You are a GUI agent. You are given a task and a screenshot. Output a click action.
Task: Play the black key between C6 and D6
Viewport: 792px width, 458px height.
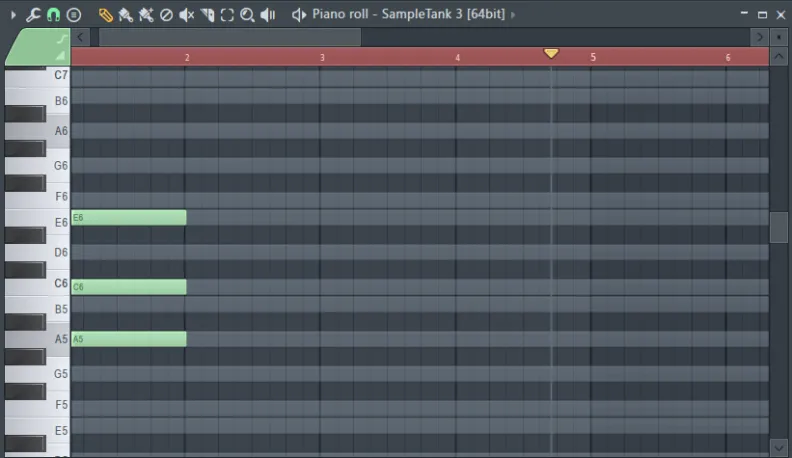pos(25,270)
